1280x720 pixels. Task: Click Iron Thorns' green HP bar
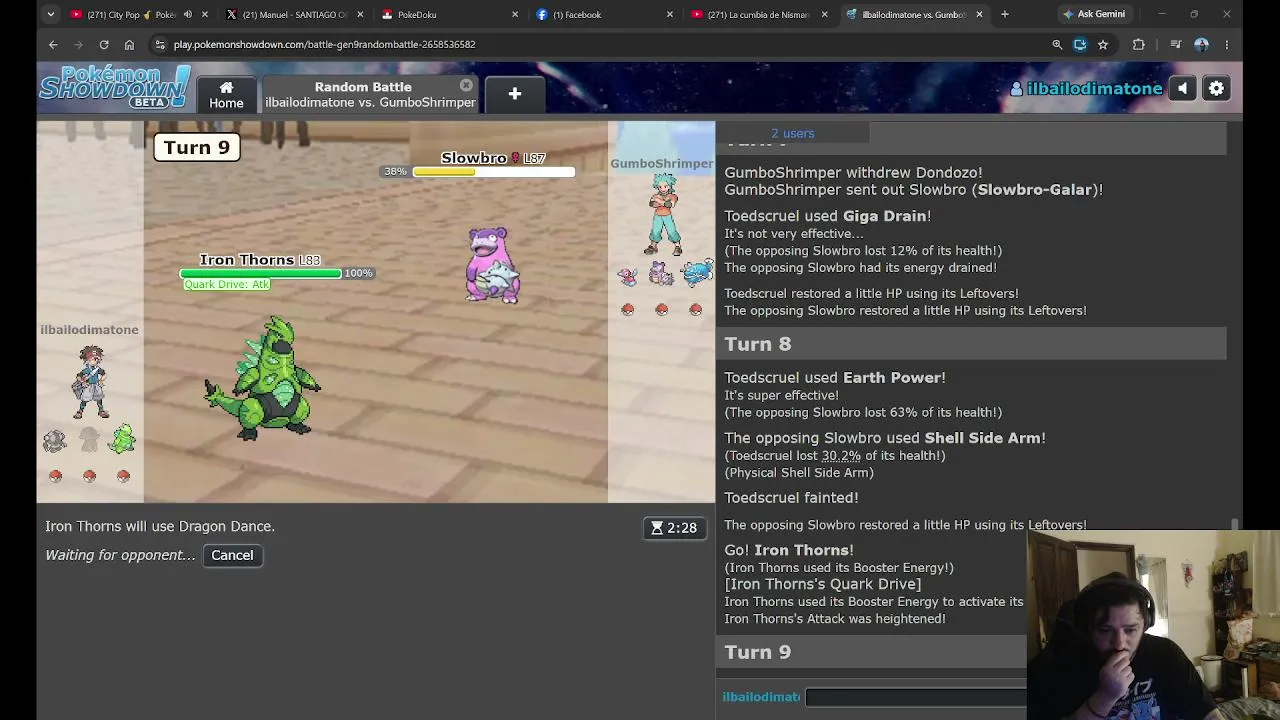[260, 273]
